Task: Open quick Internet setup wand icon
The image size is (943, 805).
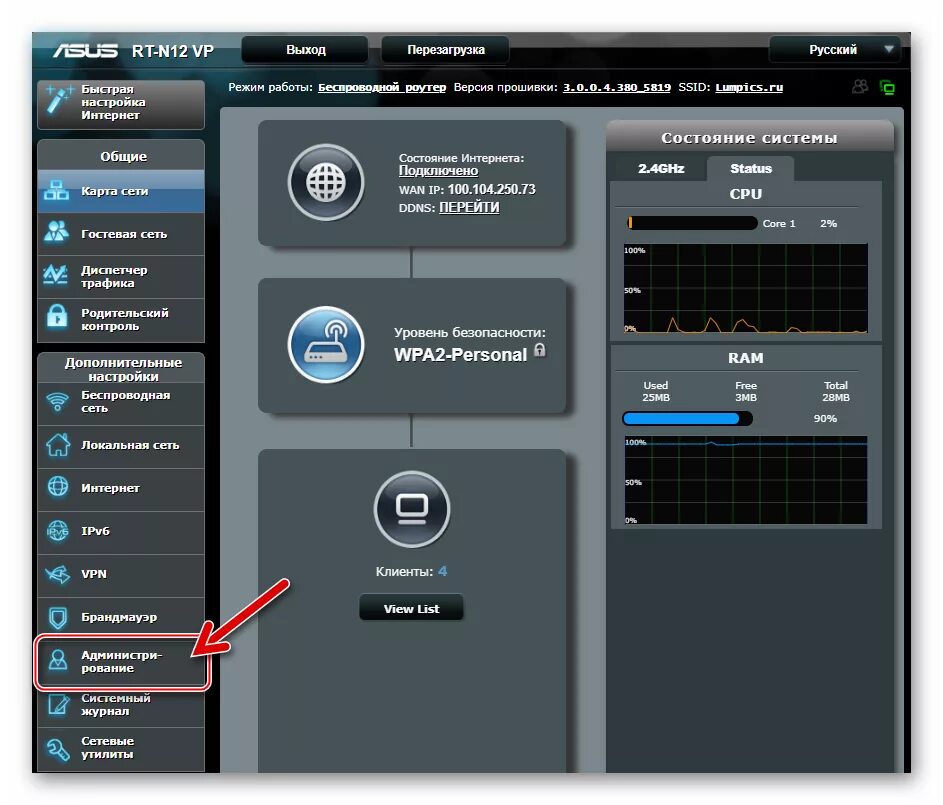Action: click(58, 100)
